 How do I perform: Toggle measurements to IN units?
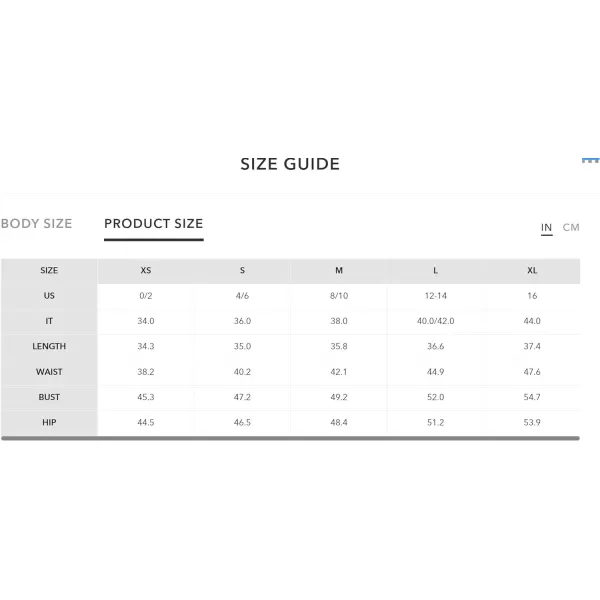tap(546, 227)
